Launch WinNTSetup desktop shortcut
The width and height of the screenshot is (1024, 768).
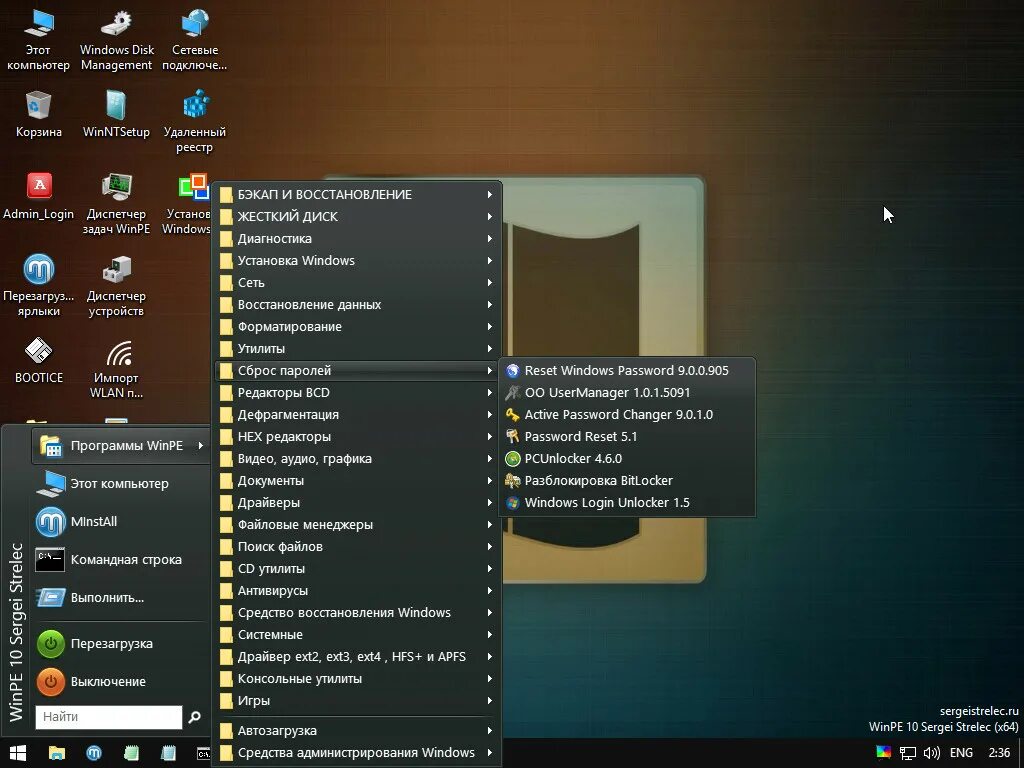[x=116, y=115]
